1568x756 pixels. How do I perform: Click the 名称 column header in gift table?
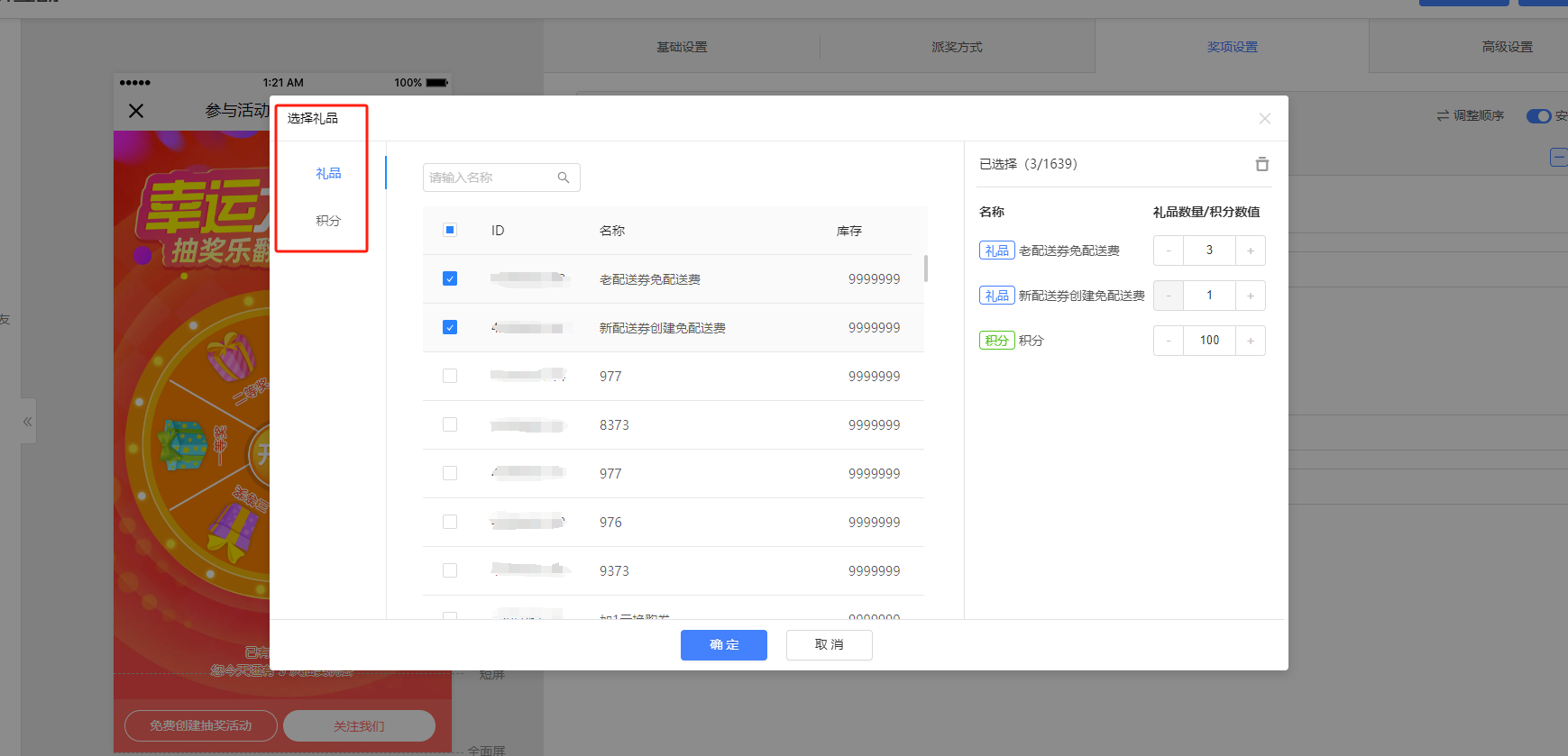click(x=612, y=231)
